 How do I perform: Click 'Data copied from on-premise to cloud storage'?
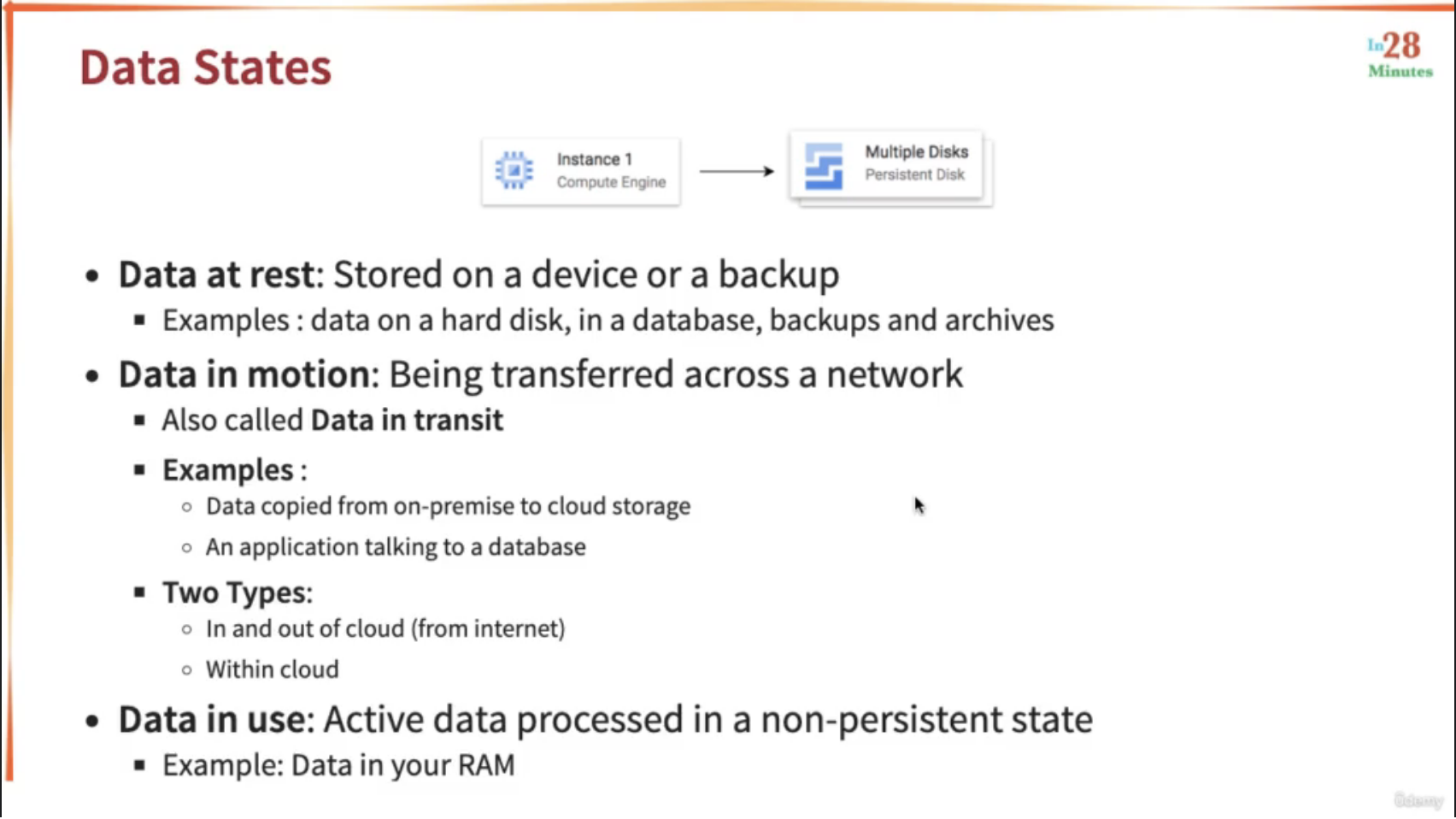pos(448,506)
